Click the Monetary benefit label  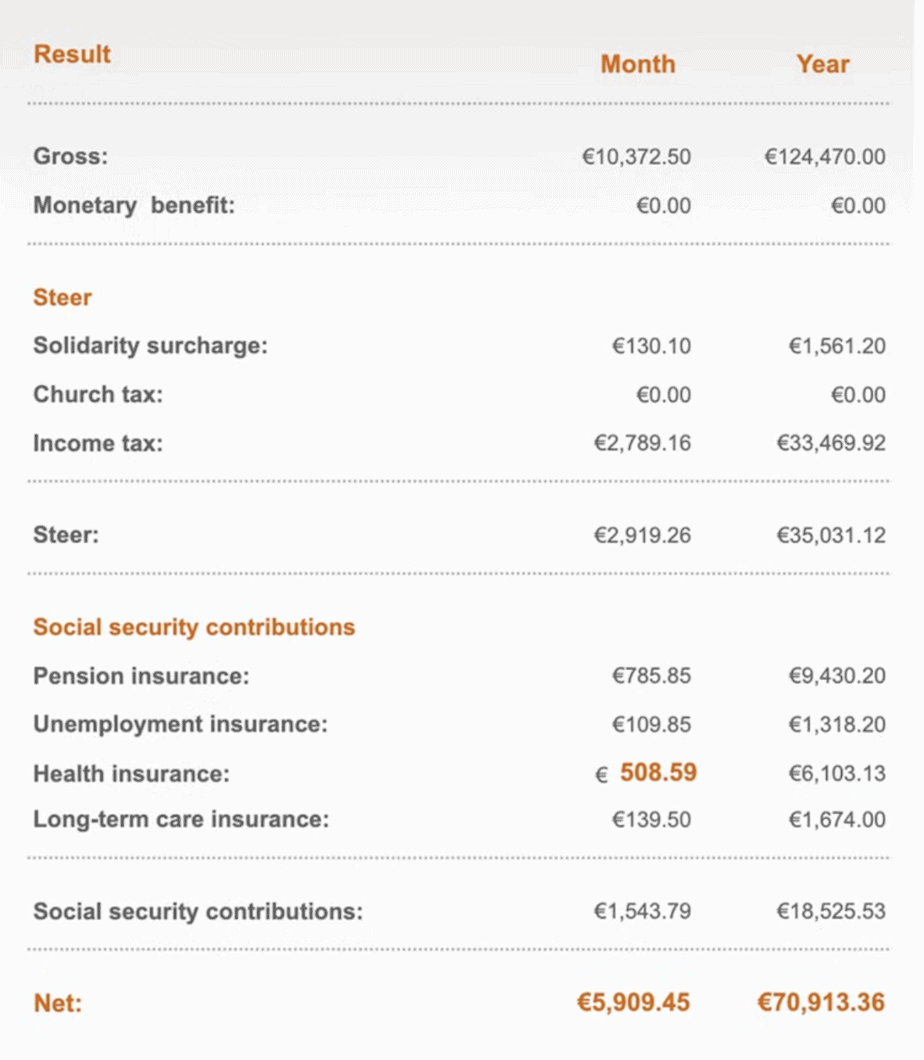pyautogui.click(x=134, y=206)
